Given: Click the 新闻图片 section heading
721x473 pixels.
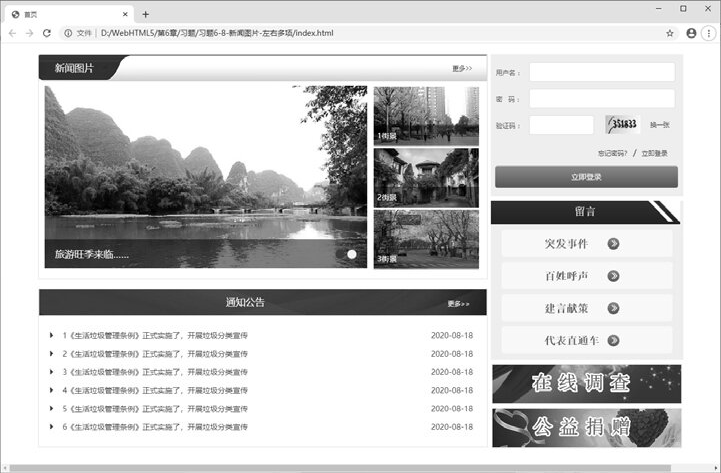Looking at the screenshot, I should (74, 68).
